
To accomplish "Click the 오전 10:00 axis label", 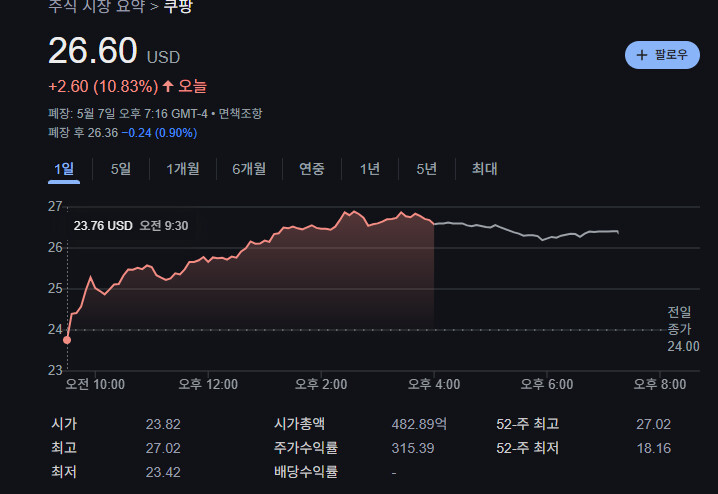I will (95, 384).
